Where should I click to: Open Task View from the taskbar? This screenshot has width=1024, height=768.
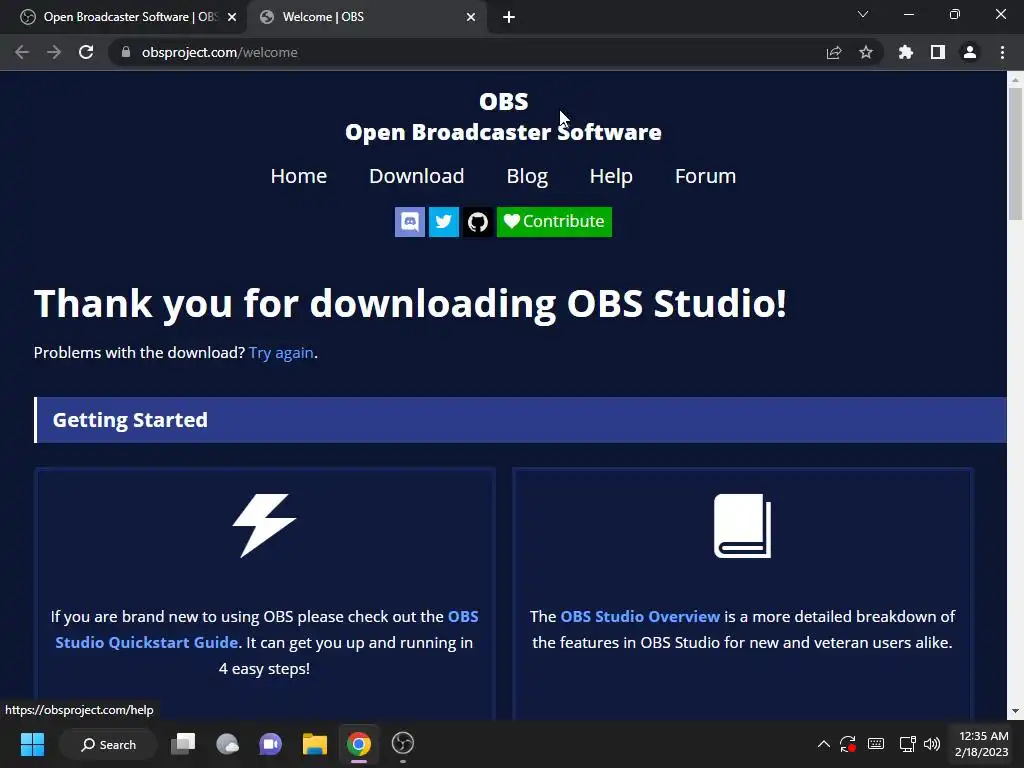tap(183, 744)
